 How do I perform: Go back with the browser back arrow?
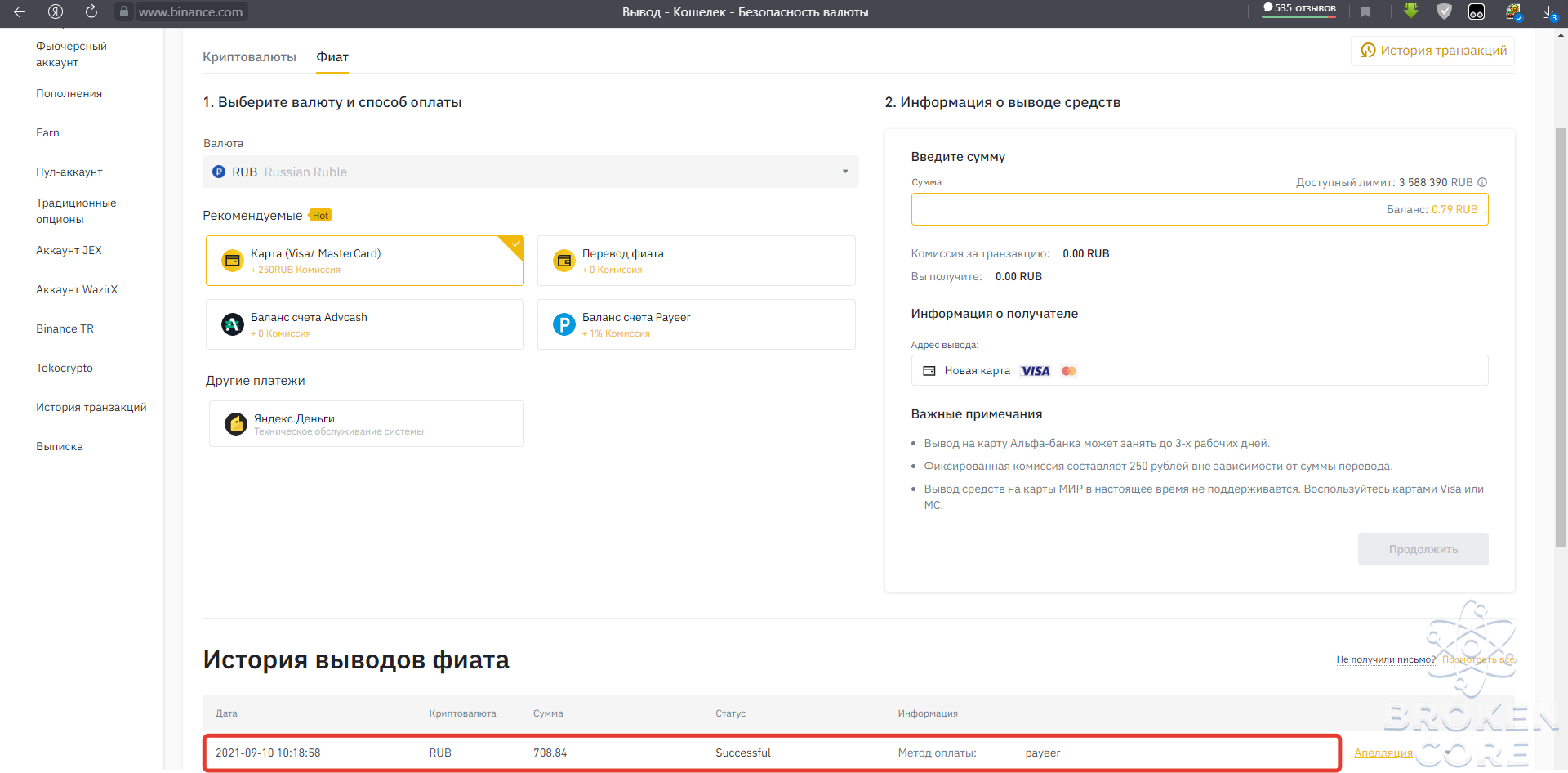(x=20, y=11)
